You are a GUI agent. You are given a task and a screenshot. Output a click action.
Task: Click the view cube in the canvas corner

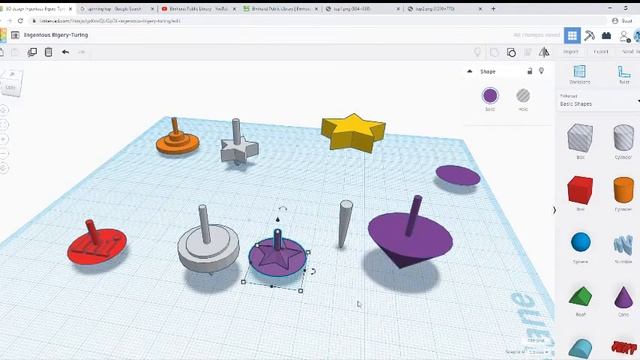pos(11,83)
